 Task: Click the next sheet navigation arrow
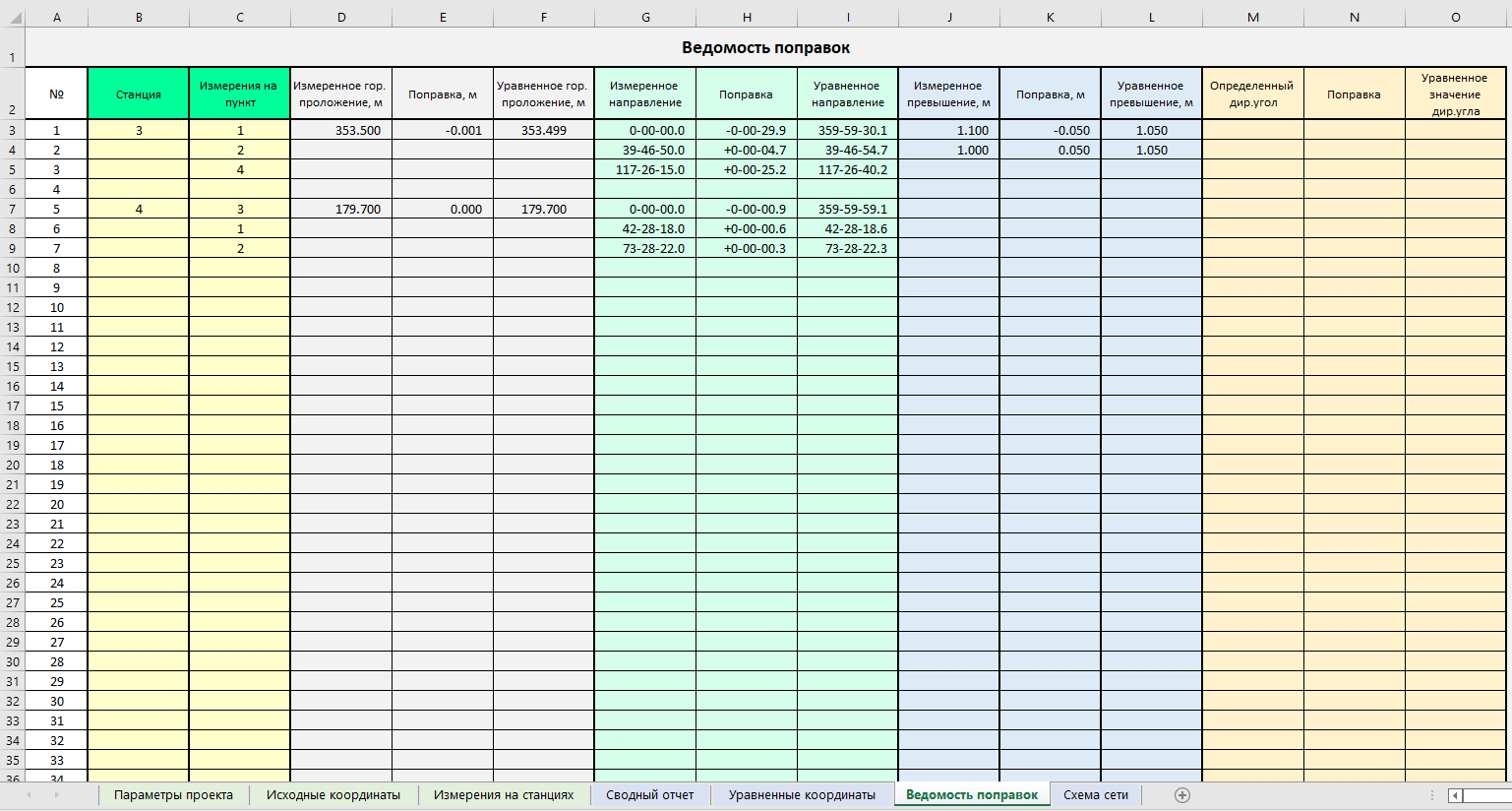pos(57,795)
